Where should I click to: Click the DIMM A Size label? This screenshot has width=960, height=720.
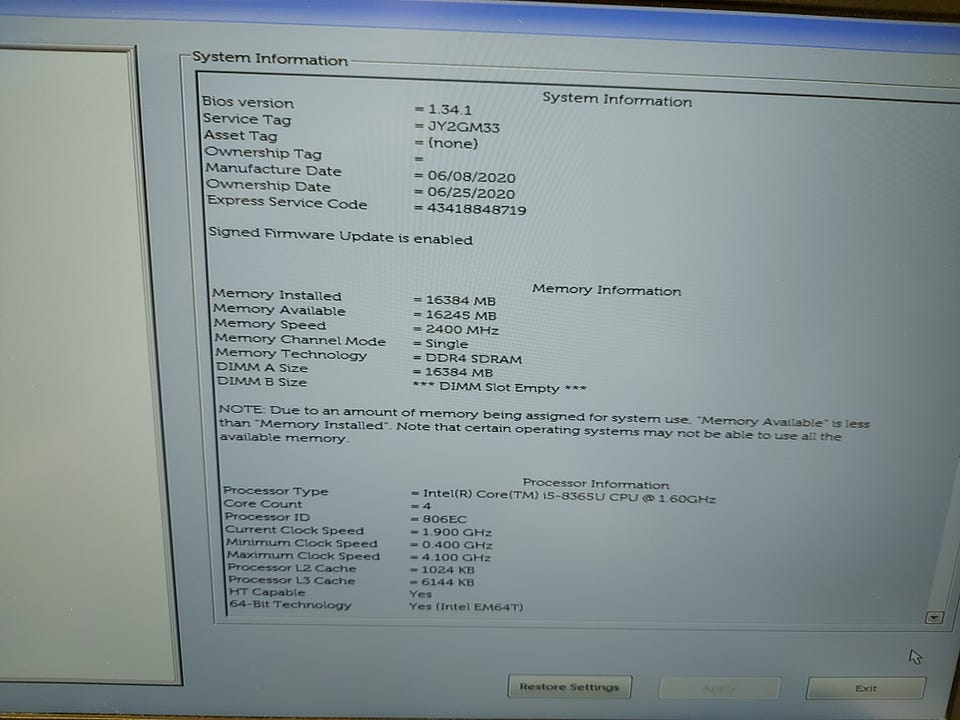262,367
